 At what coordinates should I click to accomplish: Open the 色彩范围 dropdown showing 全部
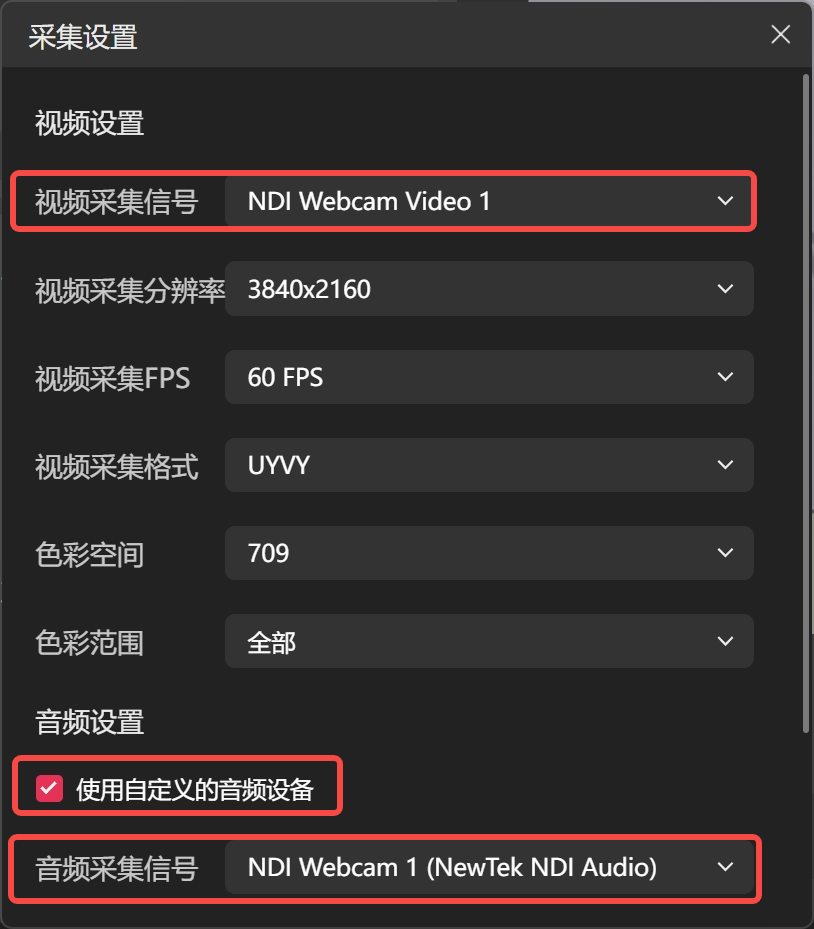click(x=489, y=641)
